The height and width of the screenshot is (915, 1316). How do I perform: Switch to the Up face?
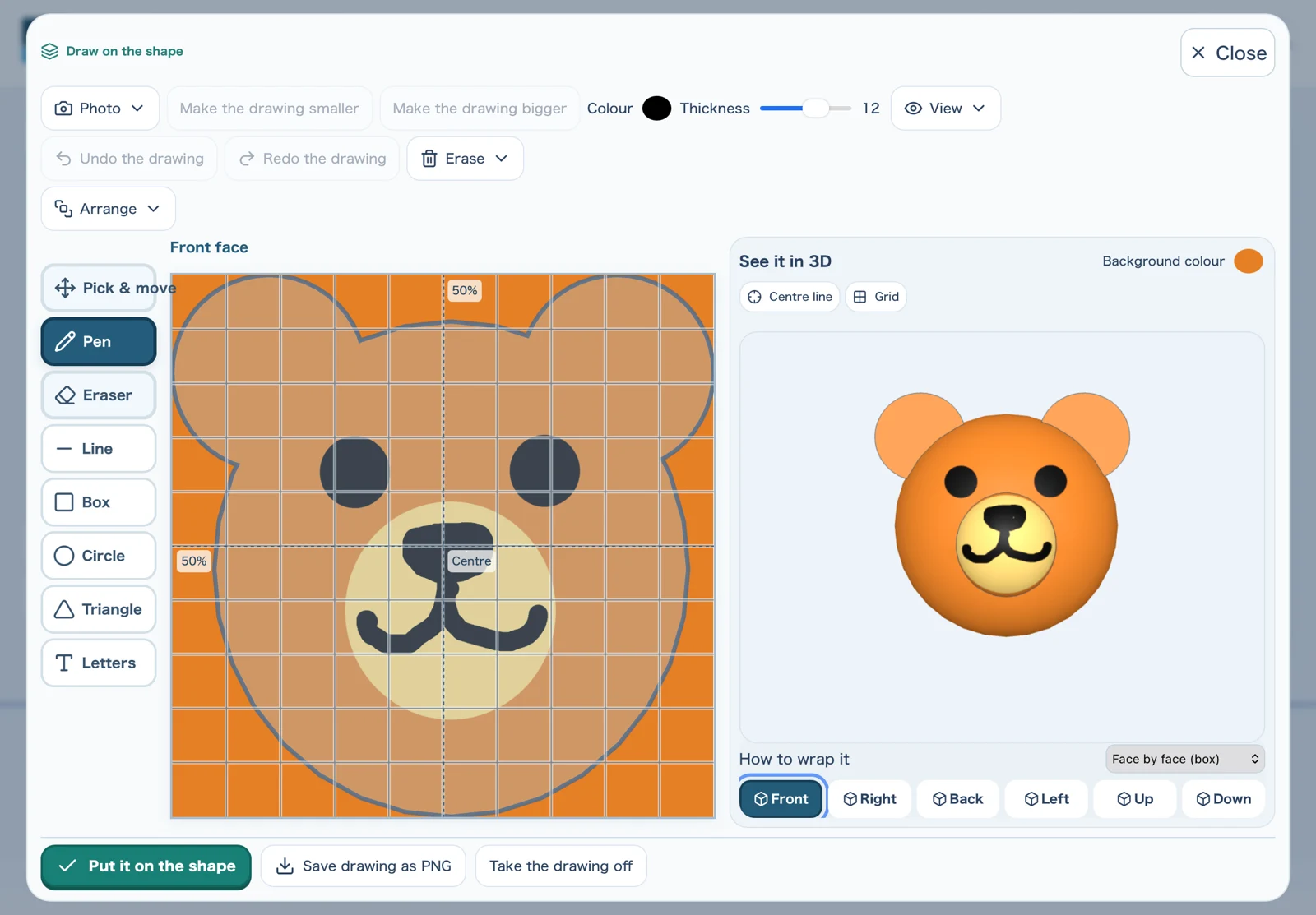click(x=1135, y=799)
